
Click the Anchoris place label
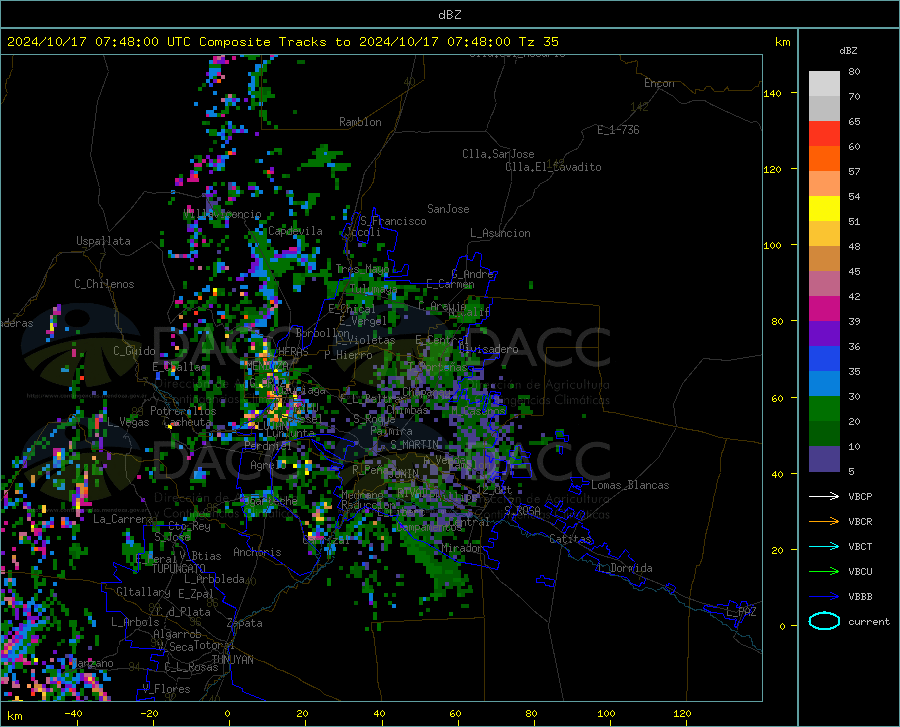pos(257,552)
